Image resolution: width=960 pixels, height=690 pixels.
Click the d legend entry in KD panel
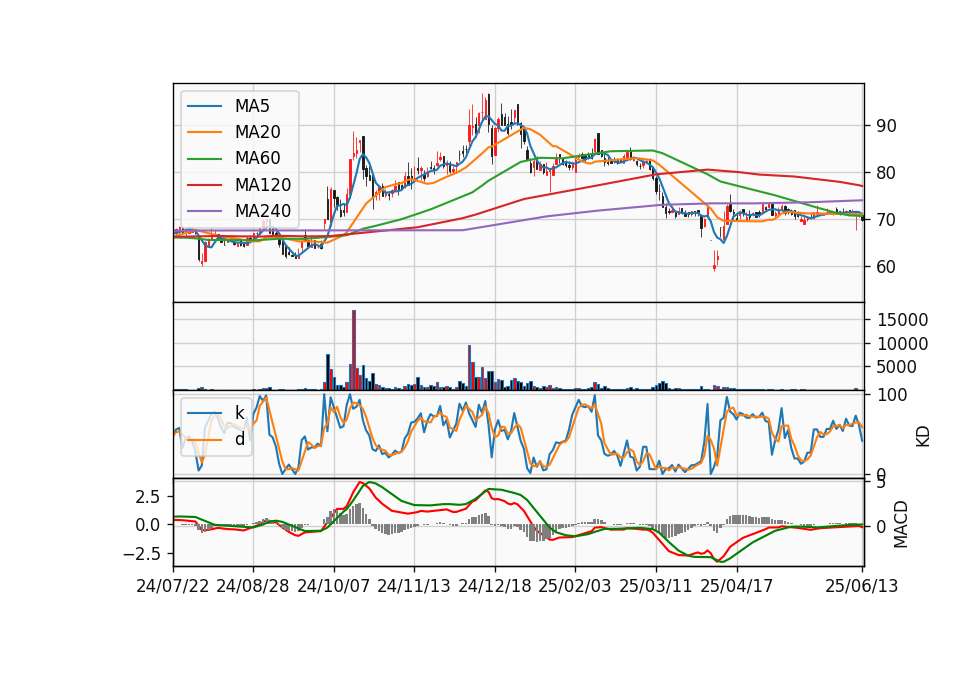click(x=239, y=439)
